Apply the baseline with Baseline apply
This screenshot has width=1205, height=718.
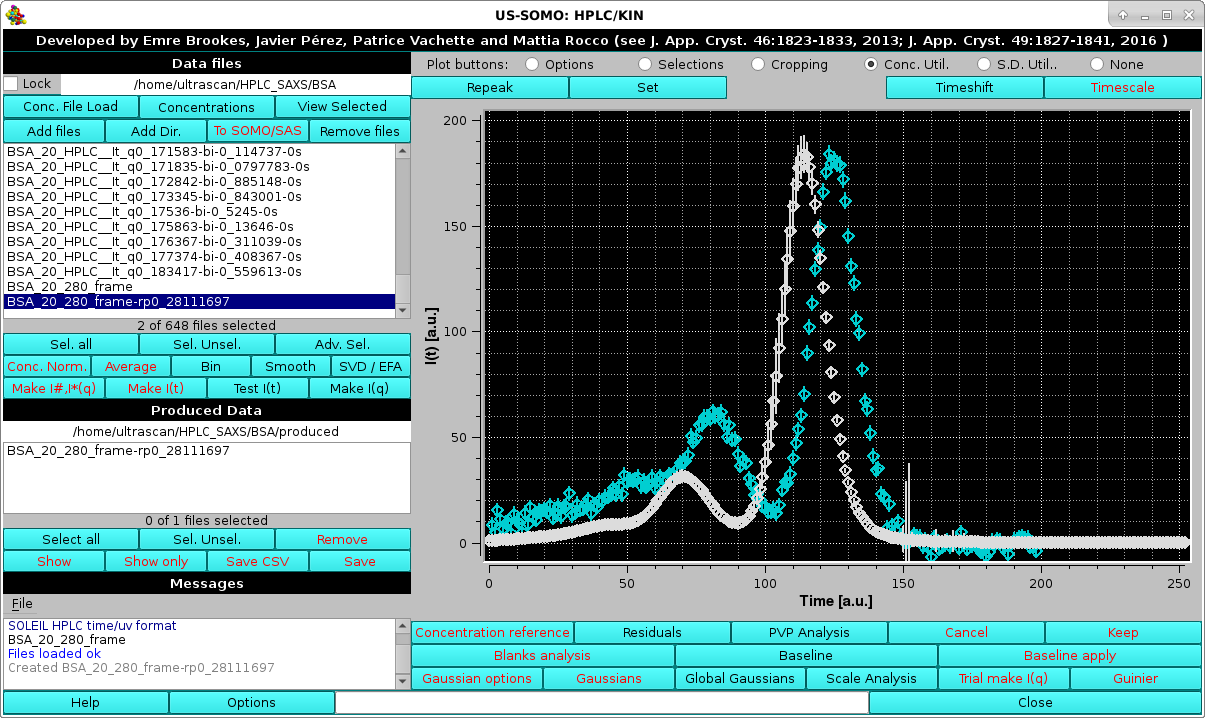1070,655
